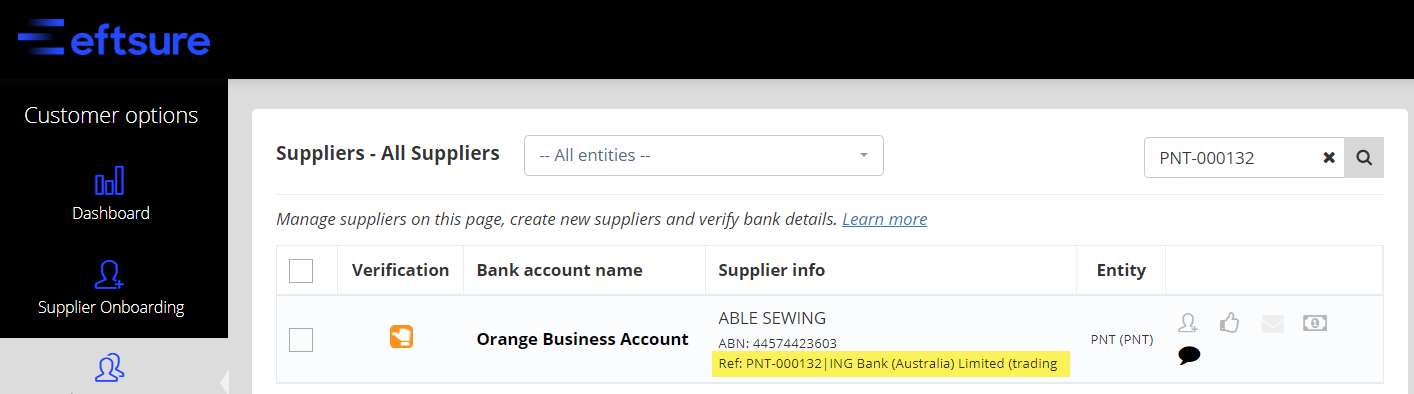
Task: Clear the search text with the X
Action: click(x=1329, y=158)
